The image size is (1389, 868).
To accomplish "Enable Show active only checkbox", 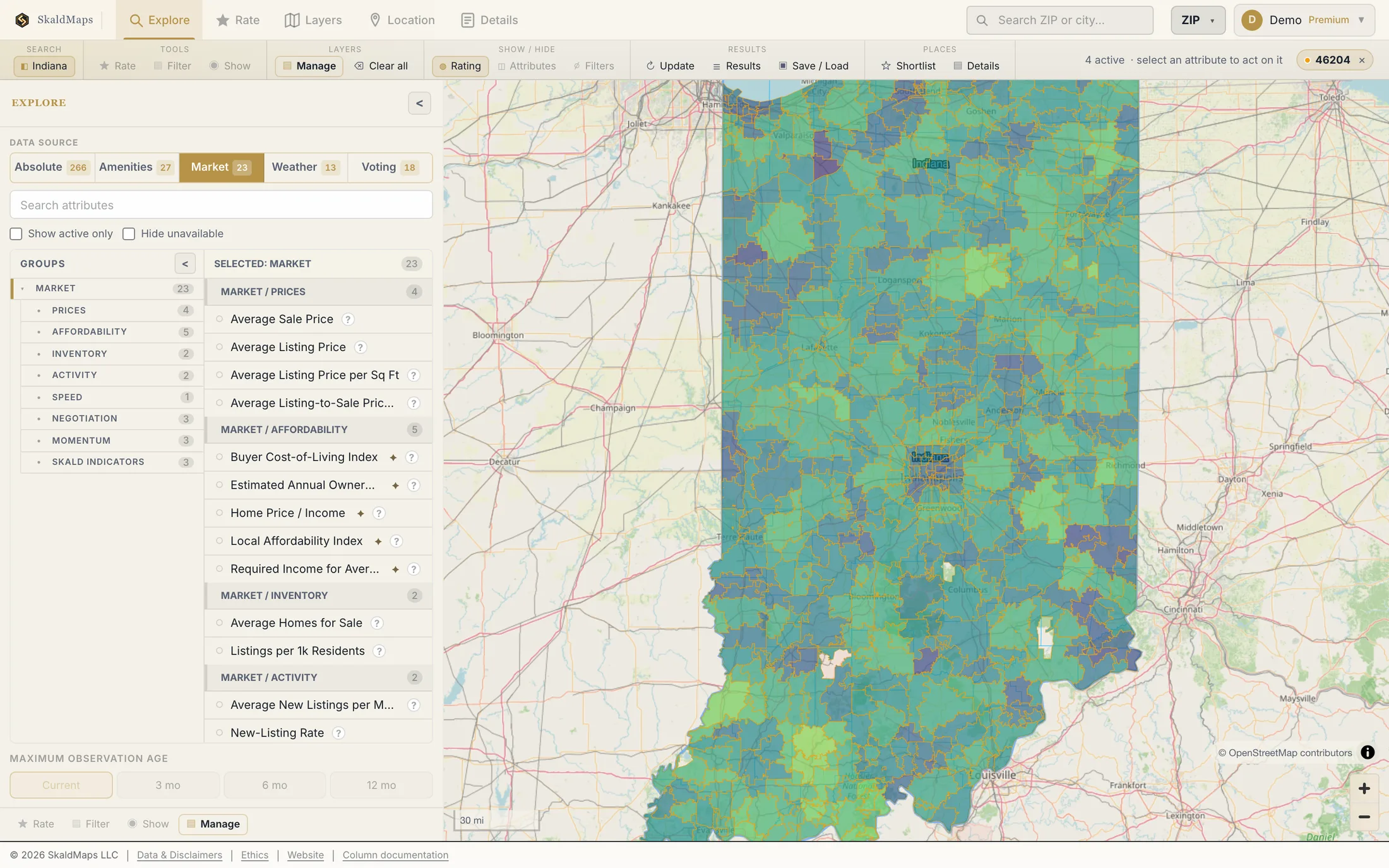I will pos(16,234).
